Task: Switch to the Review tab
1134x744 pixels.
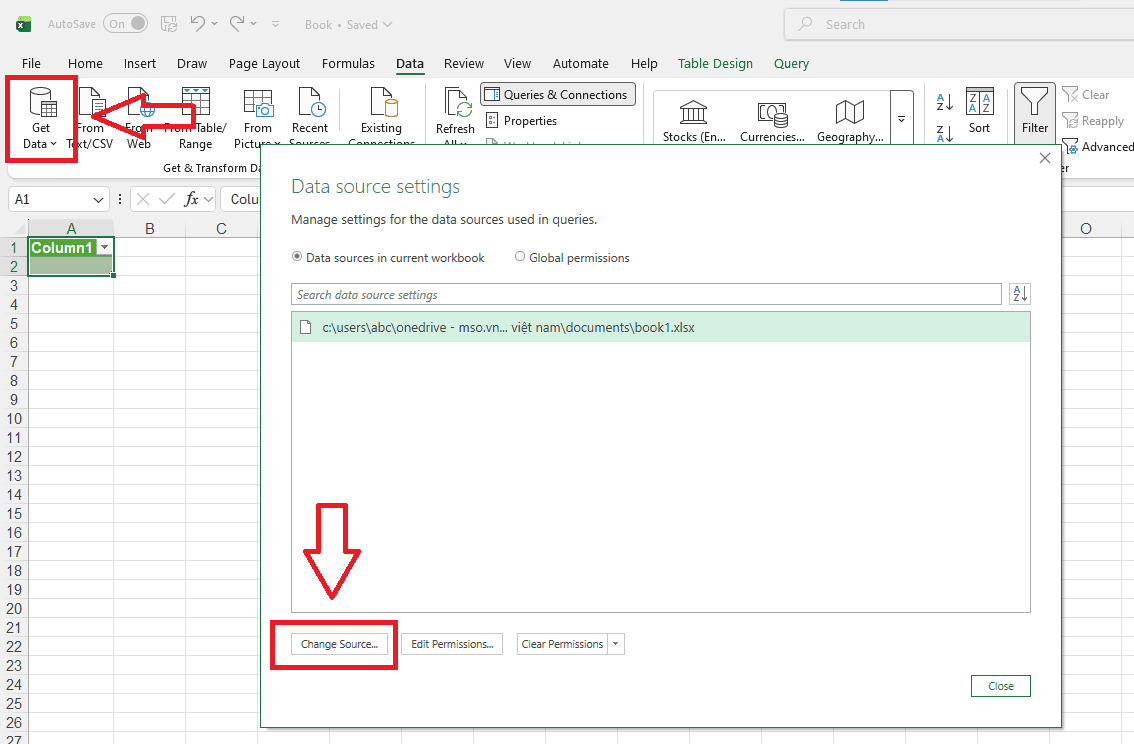Action: [x=464, y=64]
